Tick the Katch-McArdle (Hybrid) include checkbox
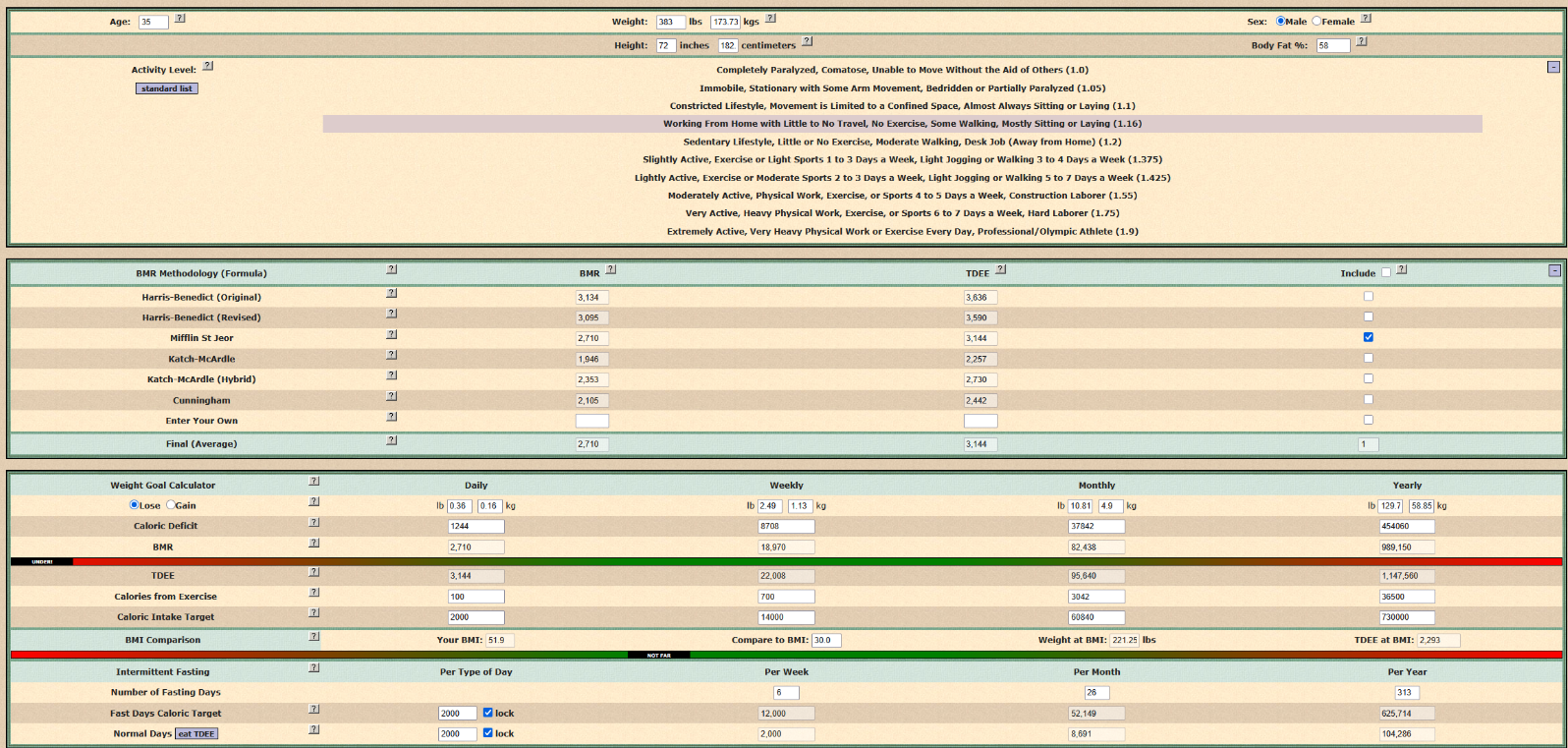Viewport: 1568px width, 748px height. 1369,378
